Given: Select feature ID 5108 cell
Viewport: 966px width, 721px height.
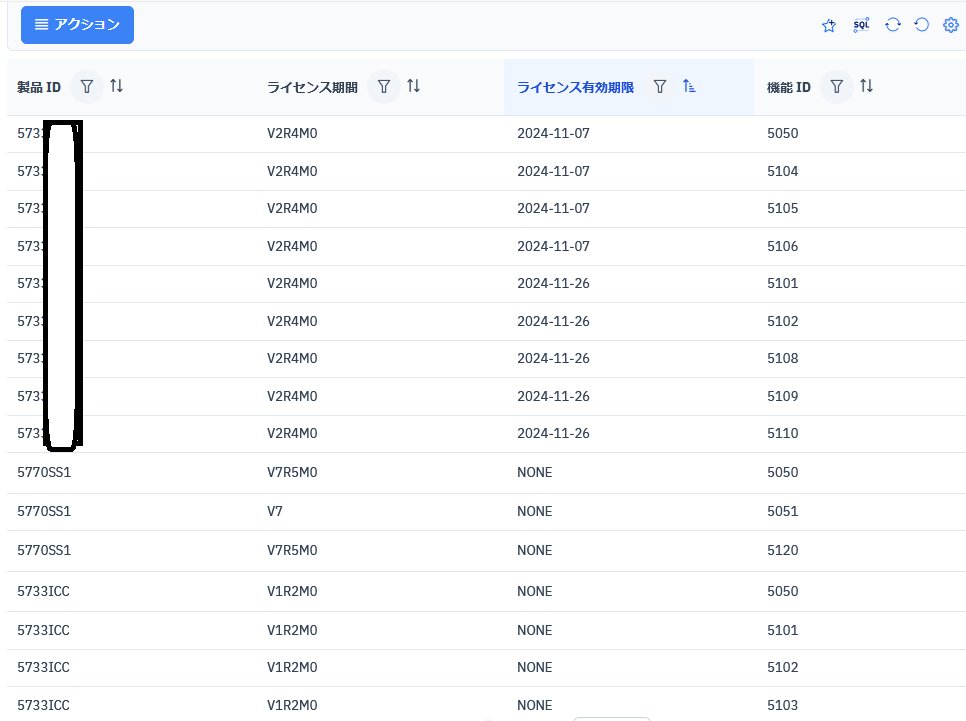Looking at the screenshot, I should click(782, 359).
